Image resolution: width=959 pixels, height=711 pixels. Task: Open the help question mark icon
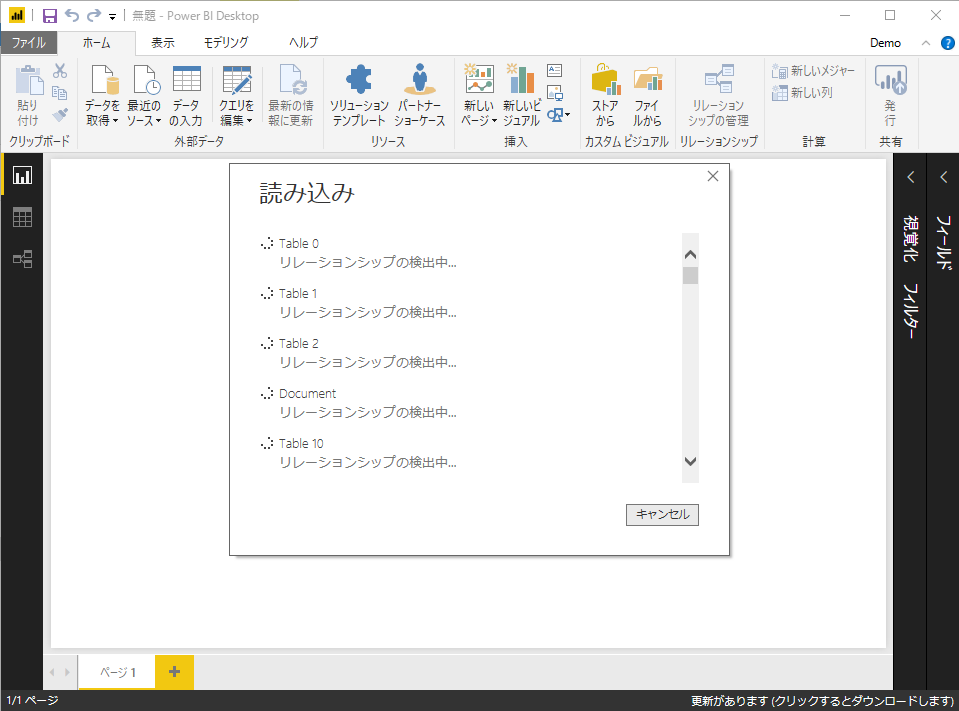point(947,43)
